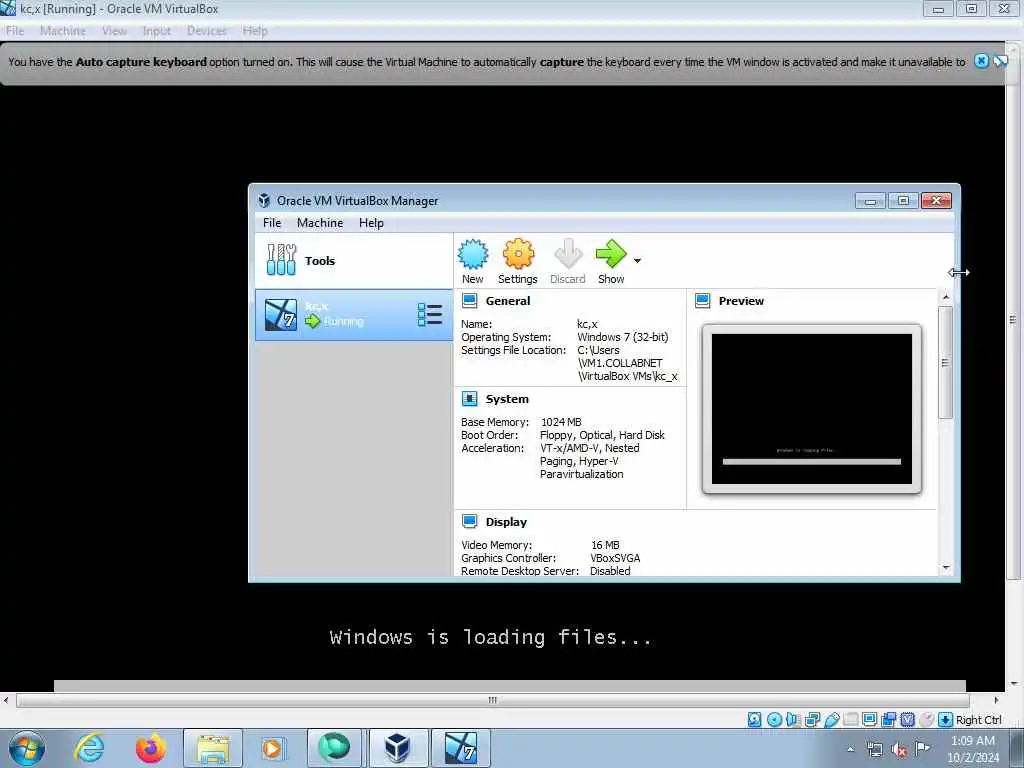Select the Tools entry in left pane

pyautogui.click(x=353, y=261)
